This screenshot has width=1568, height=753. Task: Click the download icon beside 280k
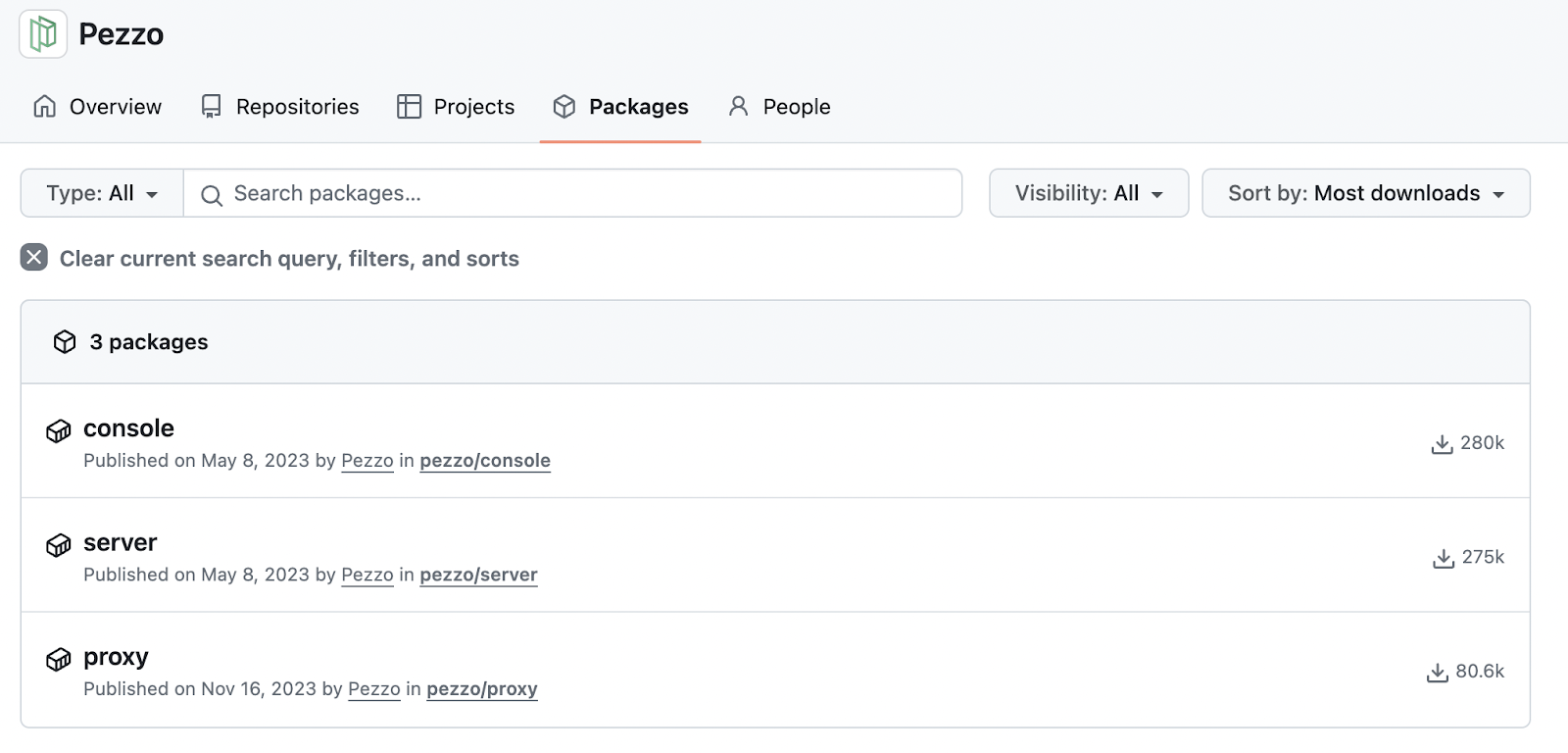click(x=1442, y=444)
